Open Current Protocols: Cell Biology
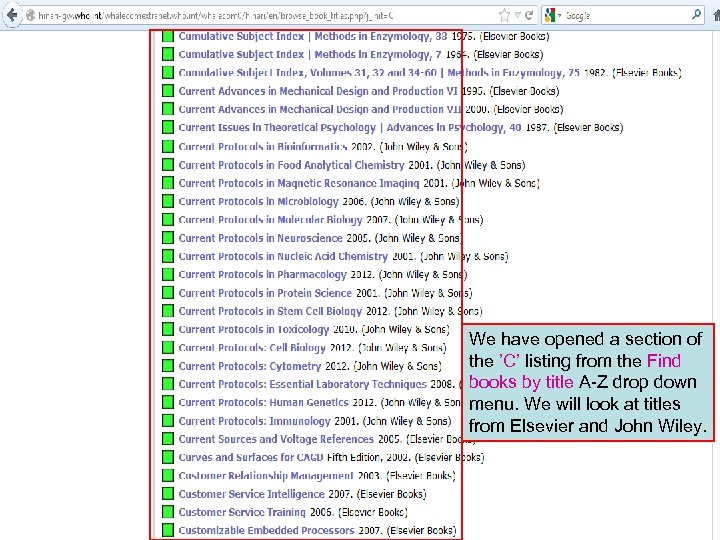The height and width of the screenshot is (540, 720). click(x=252, y=348)
